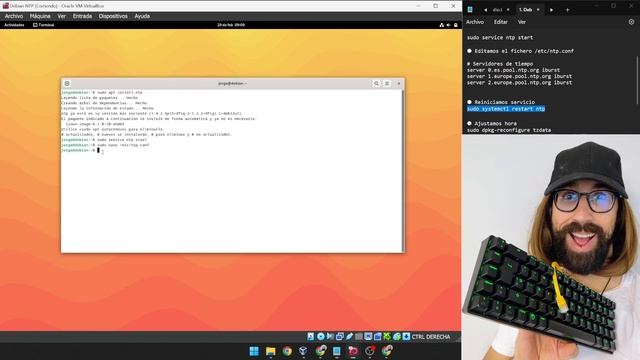Click the CTRL DERECHA host key label
640x360 pixels.
pyautogui.click(x=431, y=337)
